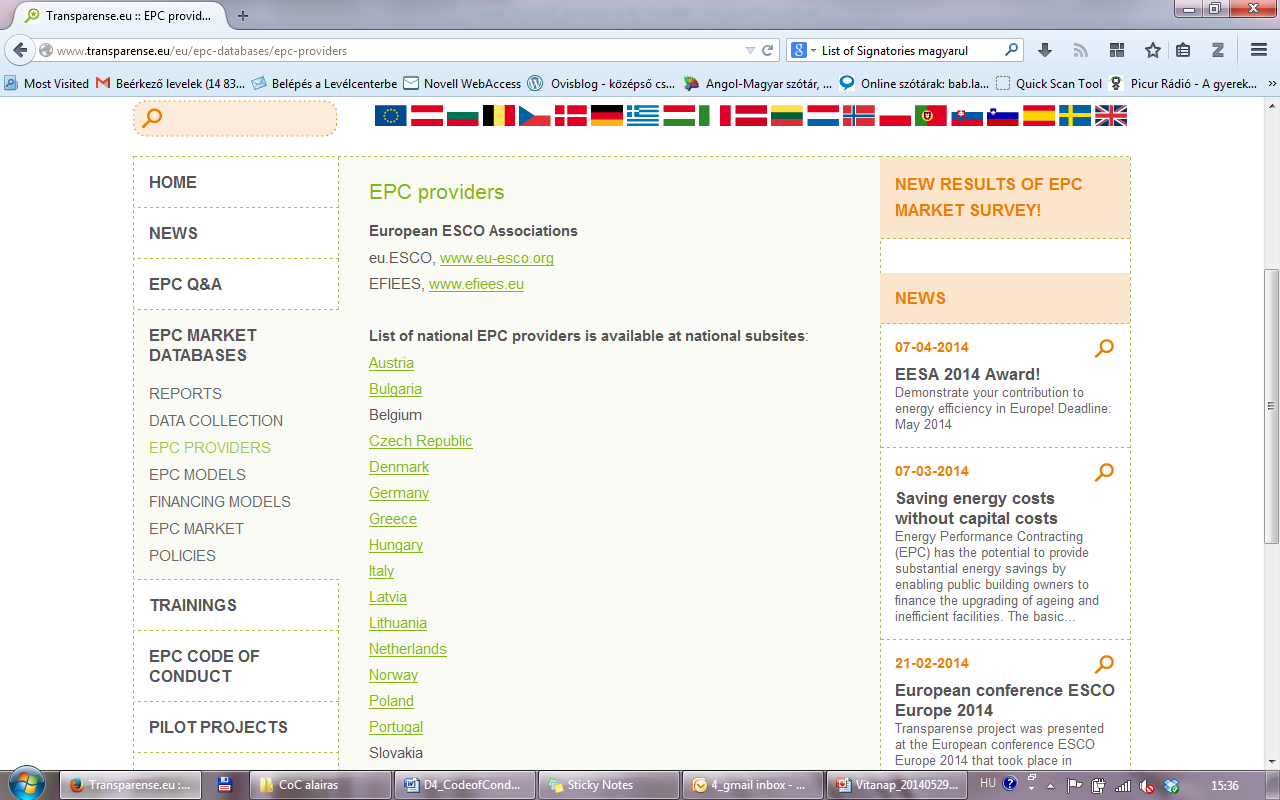The height and width of the screenshot is (800, 1280).
Task: Select the Lithuania flag icon
Action: pos(786,116)
